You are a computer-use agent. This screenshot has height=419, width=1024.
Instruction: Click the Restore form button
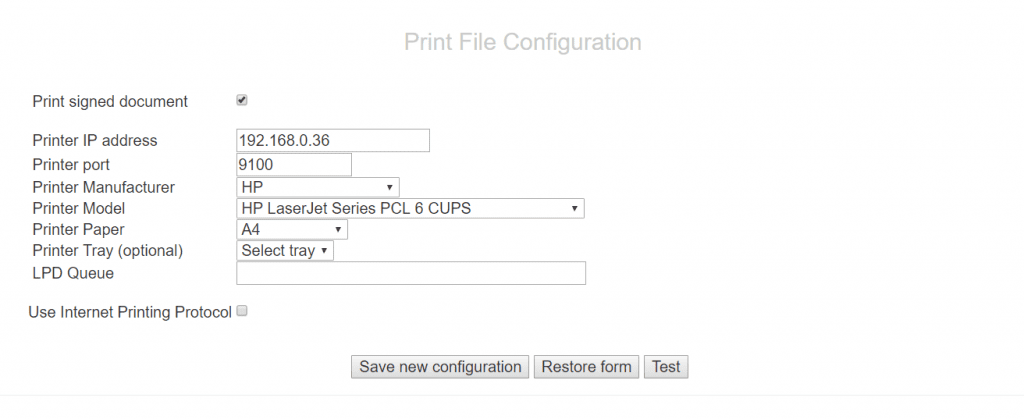[586, 367]
